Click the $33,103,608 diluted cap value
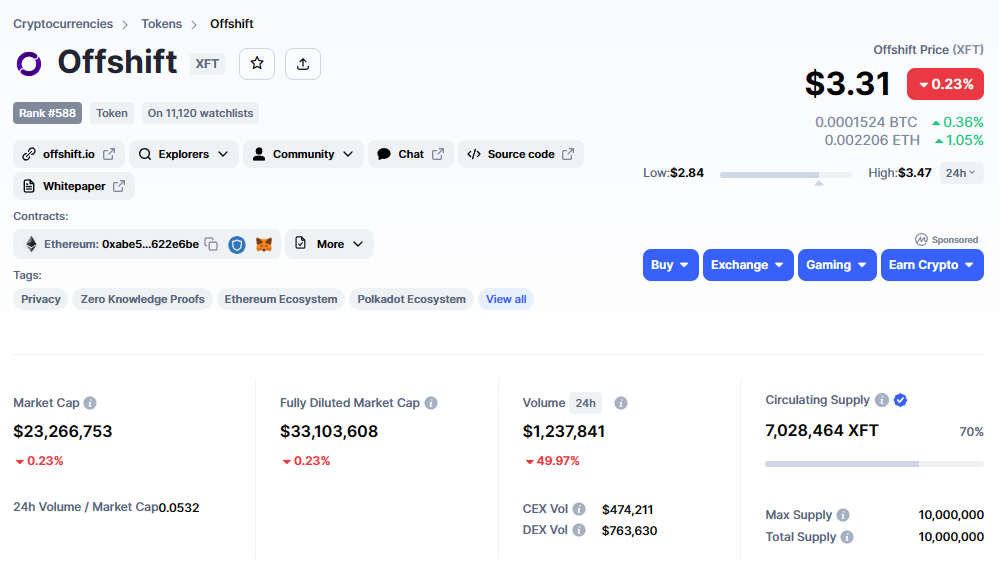The image size is (999, 574). pos(329,431)
